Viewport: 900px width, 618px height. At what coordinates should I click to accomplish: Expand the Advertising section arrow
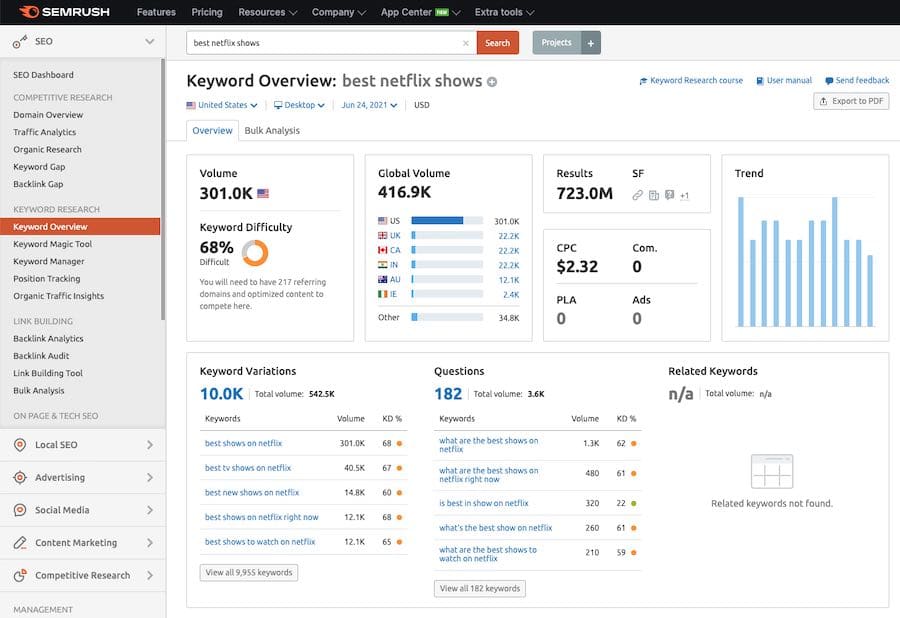150,477
